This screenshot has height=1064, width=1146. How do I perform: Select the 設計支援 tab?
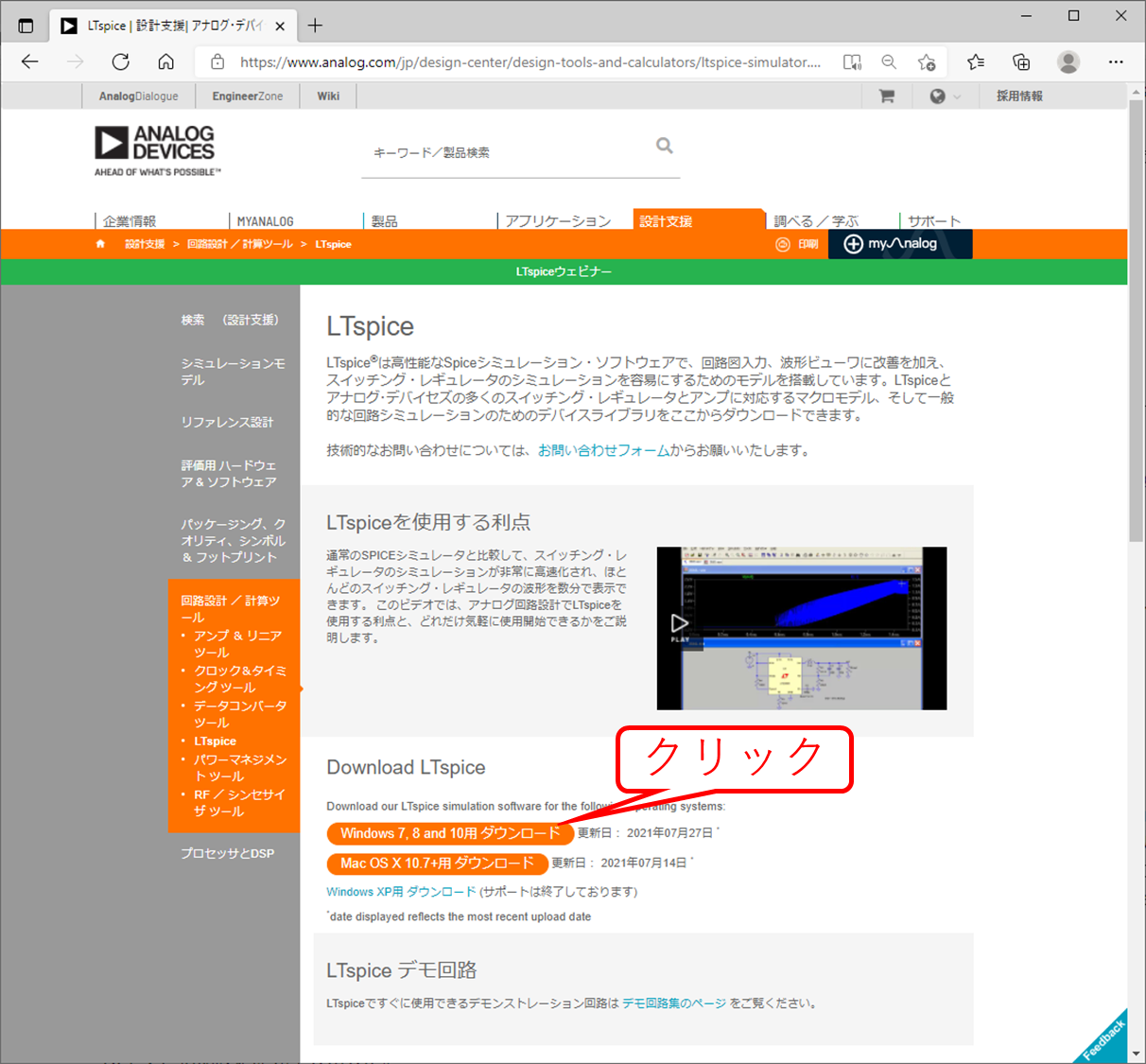pyautogui.click(x=698, y=220)
